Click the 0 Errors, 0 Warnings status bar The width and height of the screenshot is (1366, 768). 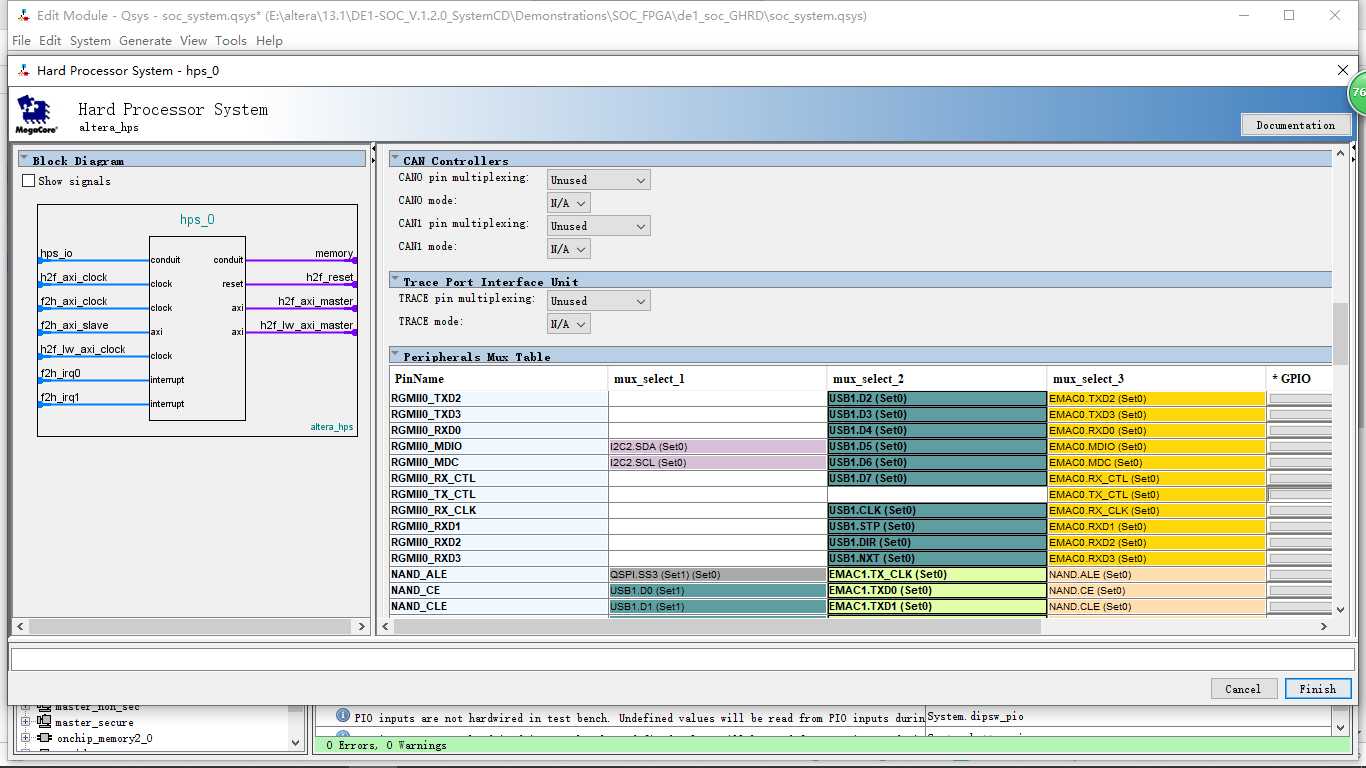[833, 745]
